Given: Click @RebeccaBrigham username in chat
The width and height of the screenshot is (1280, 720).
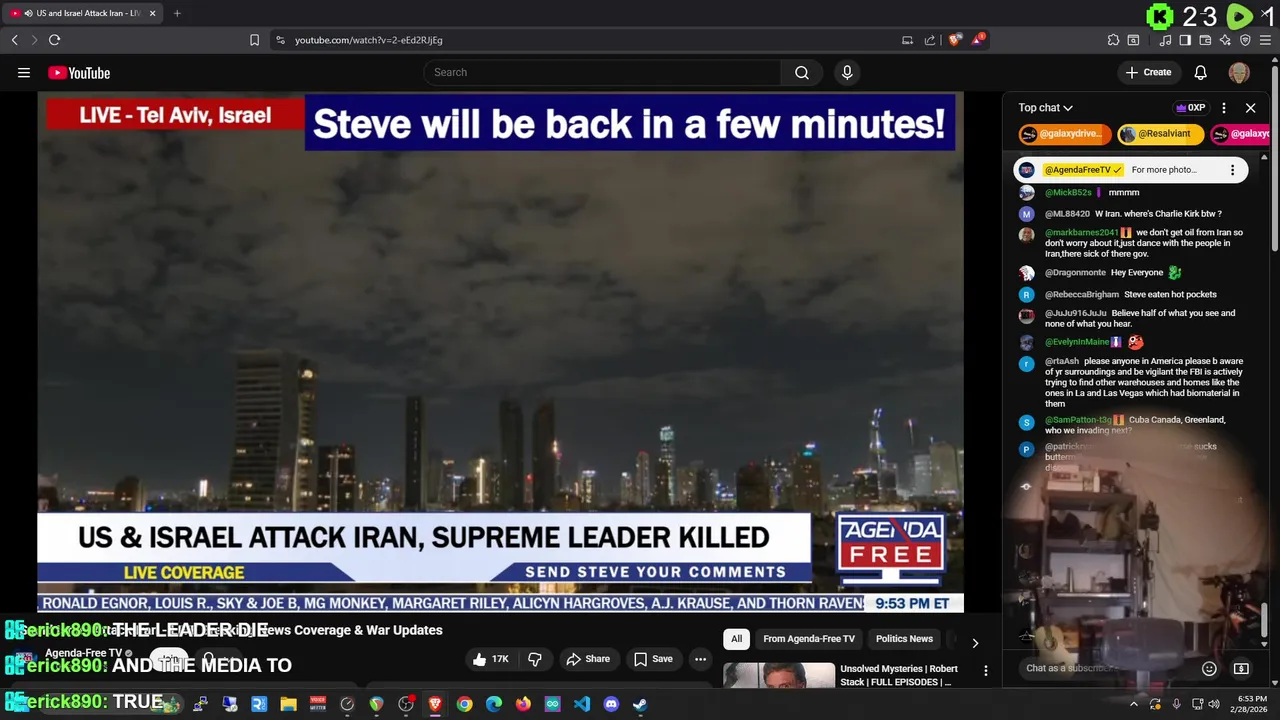Looking at the screenshot, I should pos(1082,295).
